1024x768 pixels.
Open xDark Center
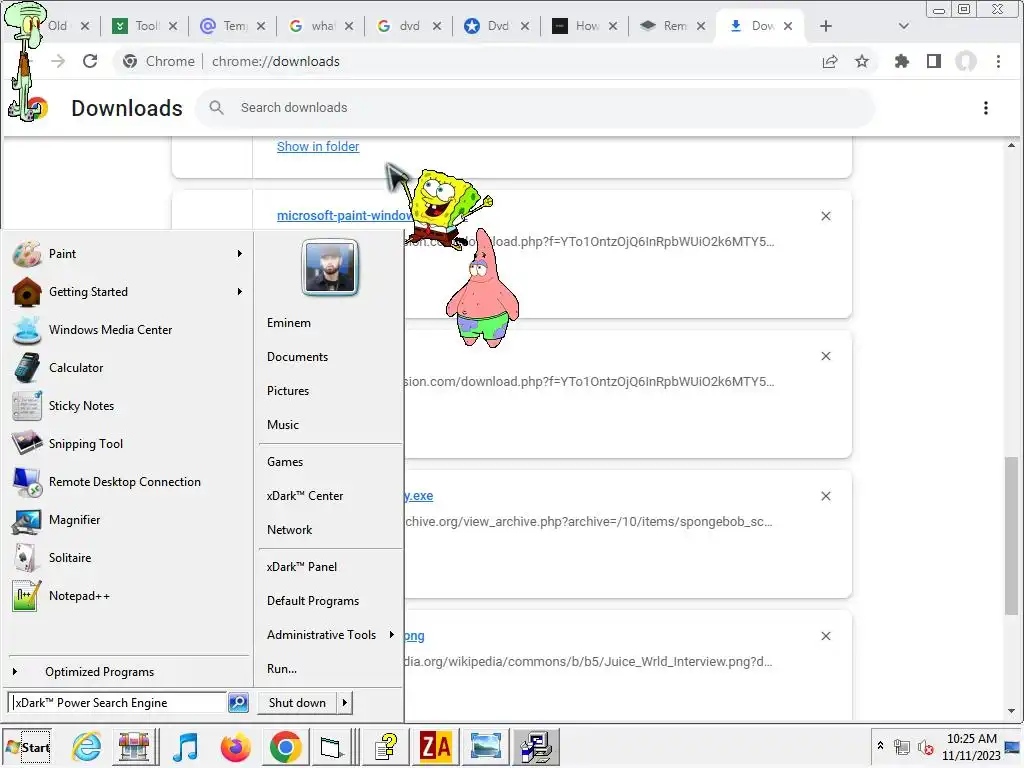point(305,496)
